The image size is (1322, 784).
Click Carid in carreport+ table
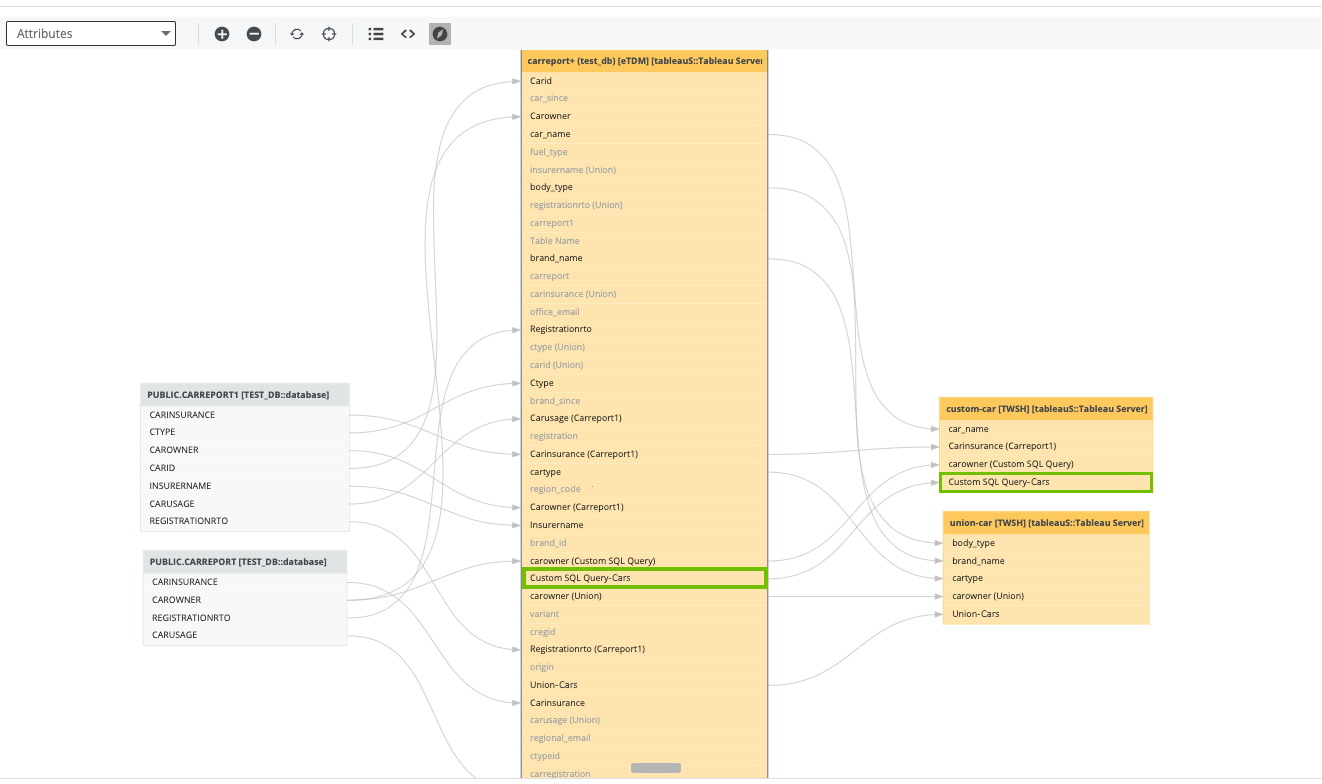click(x=645, y=81)
